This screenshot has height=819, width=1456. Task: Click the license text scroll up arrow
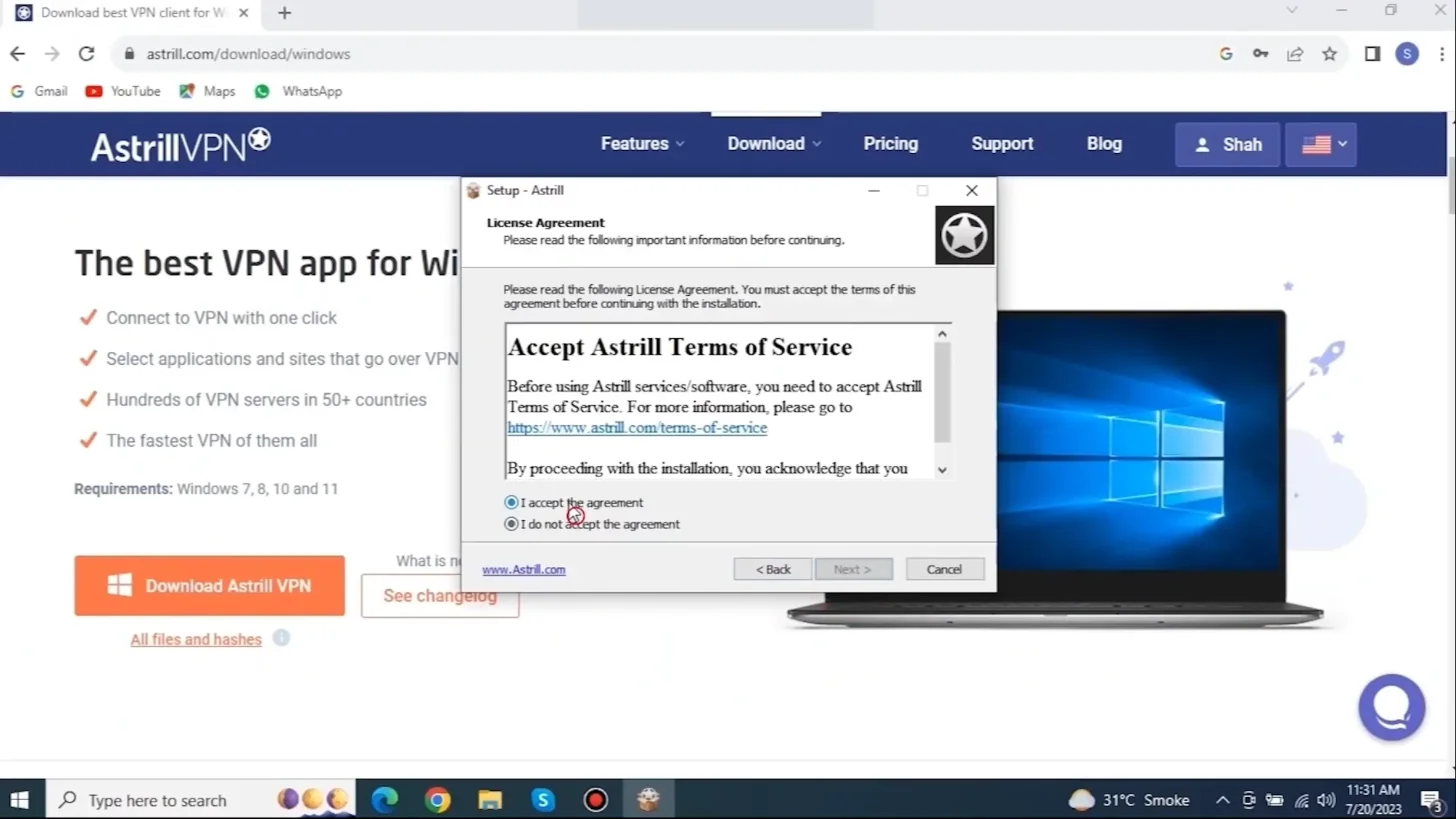[x=942, y=333]
